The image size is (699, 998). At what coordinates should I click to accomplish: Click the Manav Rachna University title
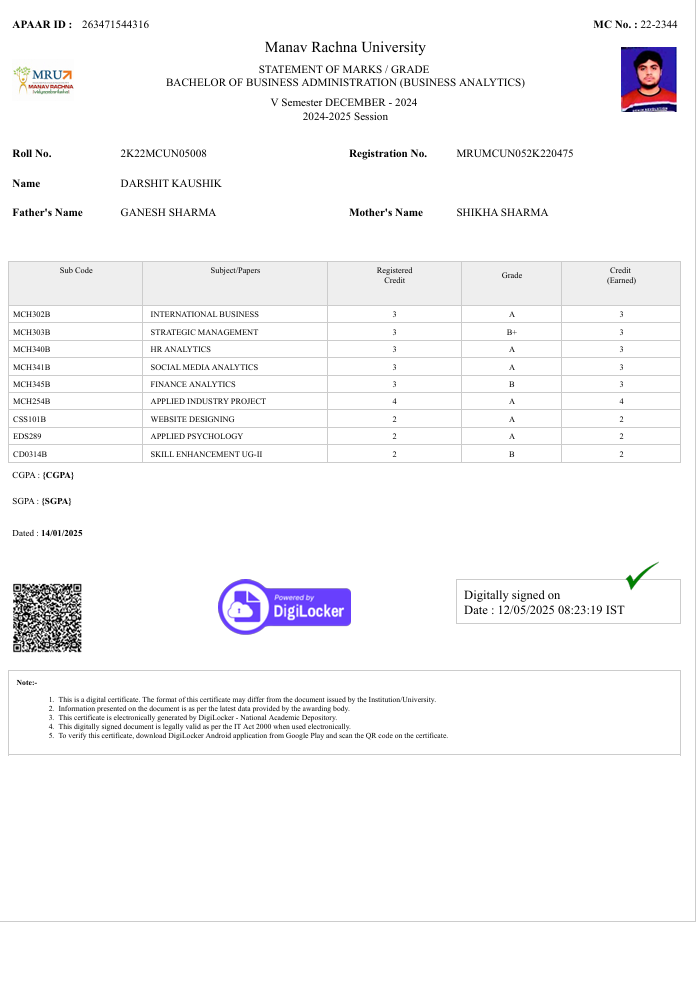[345, 47]
